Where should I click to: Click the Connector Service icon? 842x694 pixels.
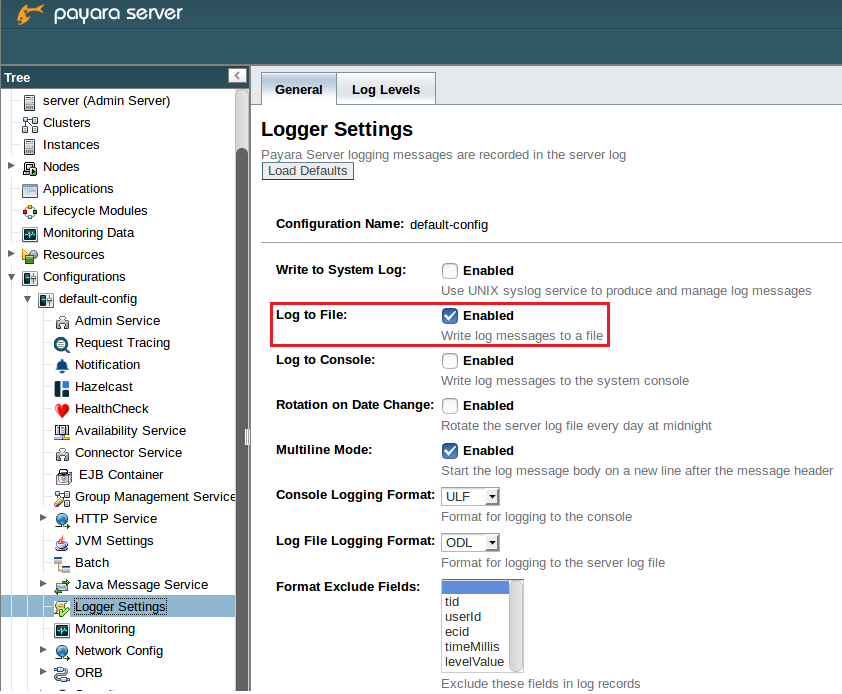[x=62, y=454]
